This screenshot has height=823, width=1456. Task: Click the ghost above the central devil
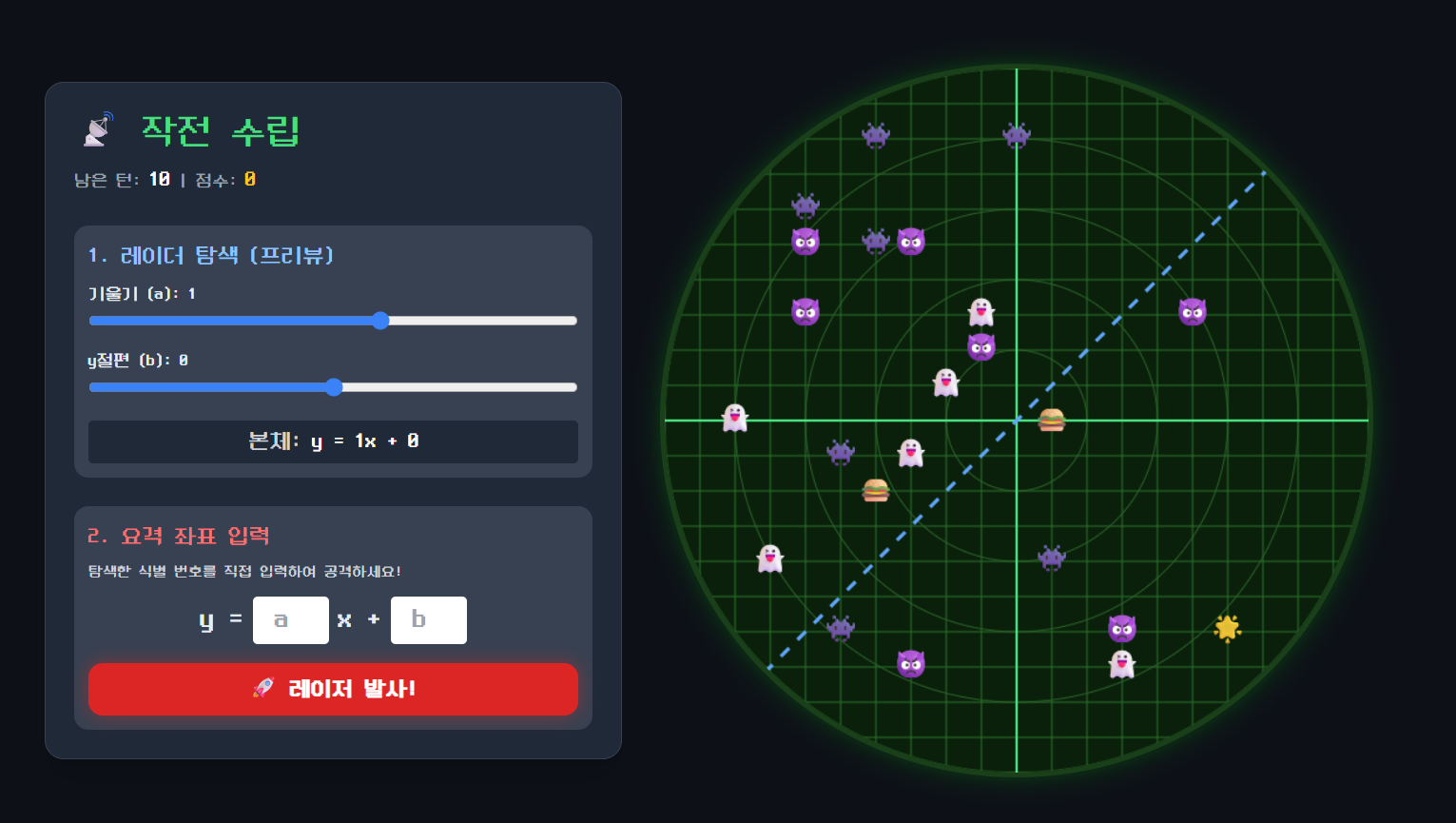981,311
